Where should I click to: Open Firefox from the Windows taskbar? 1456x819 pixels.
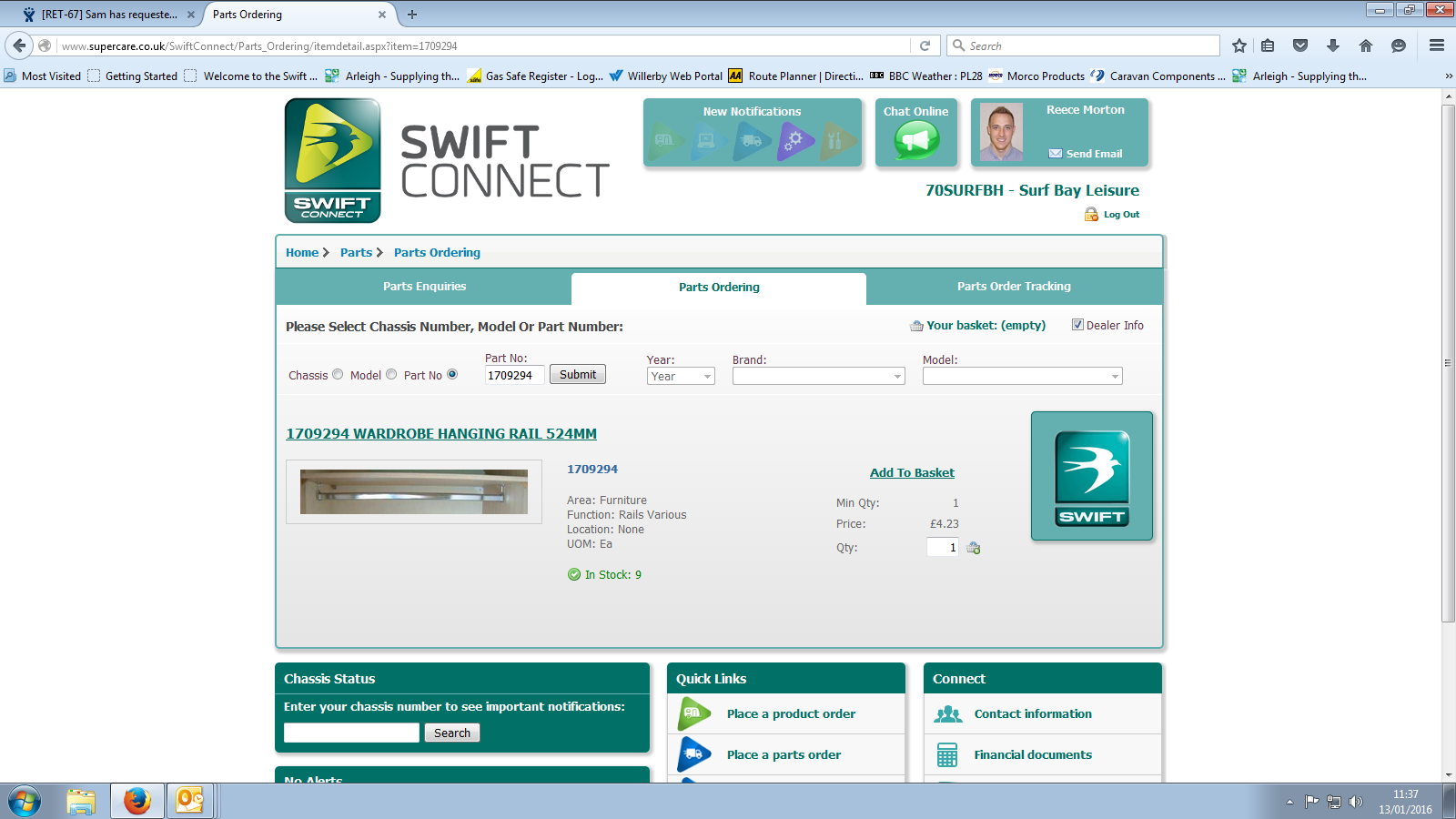tap(137, 801)
